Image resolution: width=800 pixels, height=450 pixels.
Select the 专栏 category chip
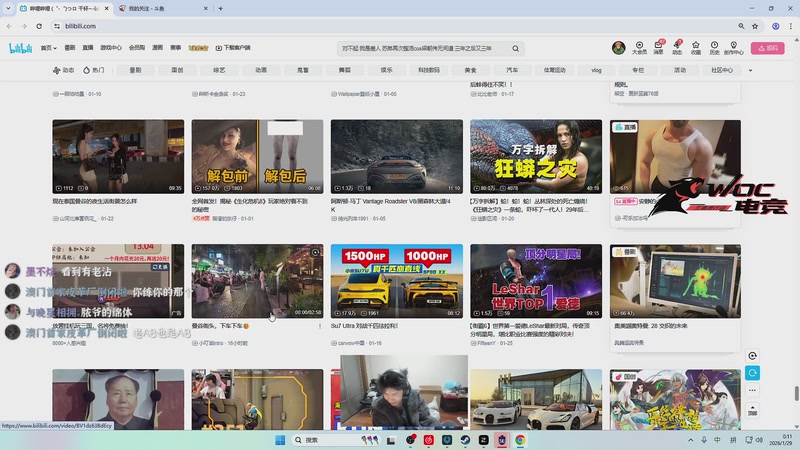638,70
